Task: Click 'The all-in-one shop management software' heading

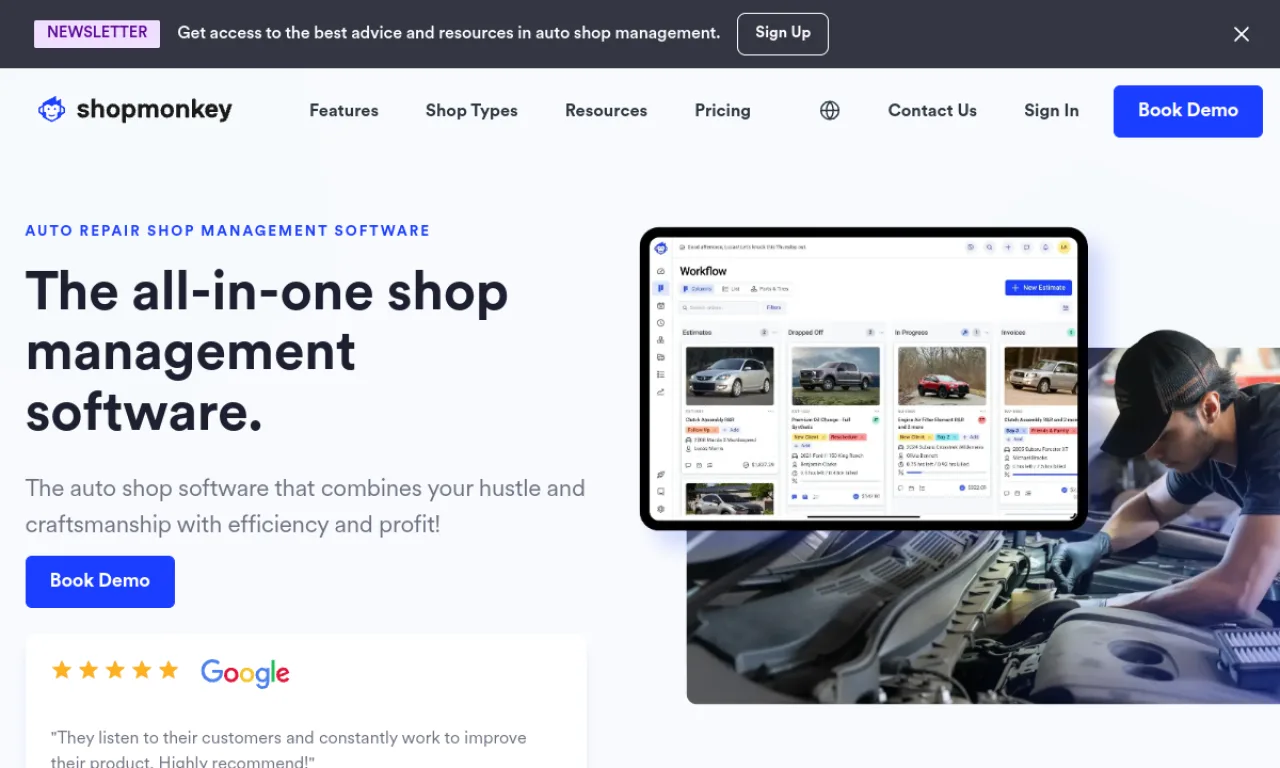Action: tap(267, 351)
